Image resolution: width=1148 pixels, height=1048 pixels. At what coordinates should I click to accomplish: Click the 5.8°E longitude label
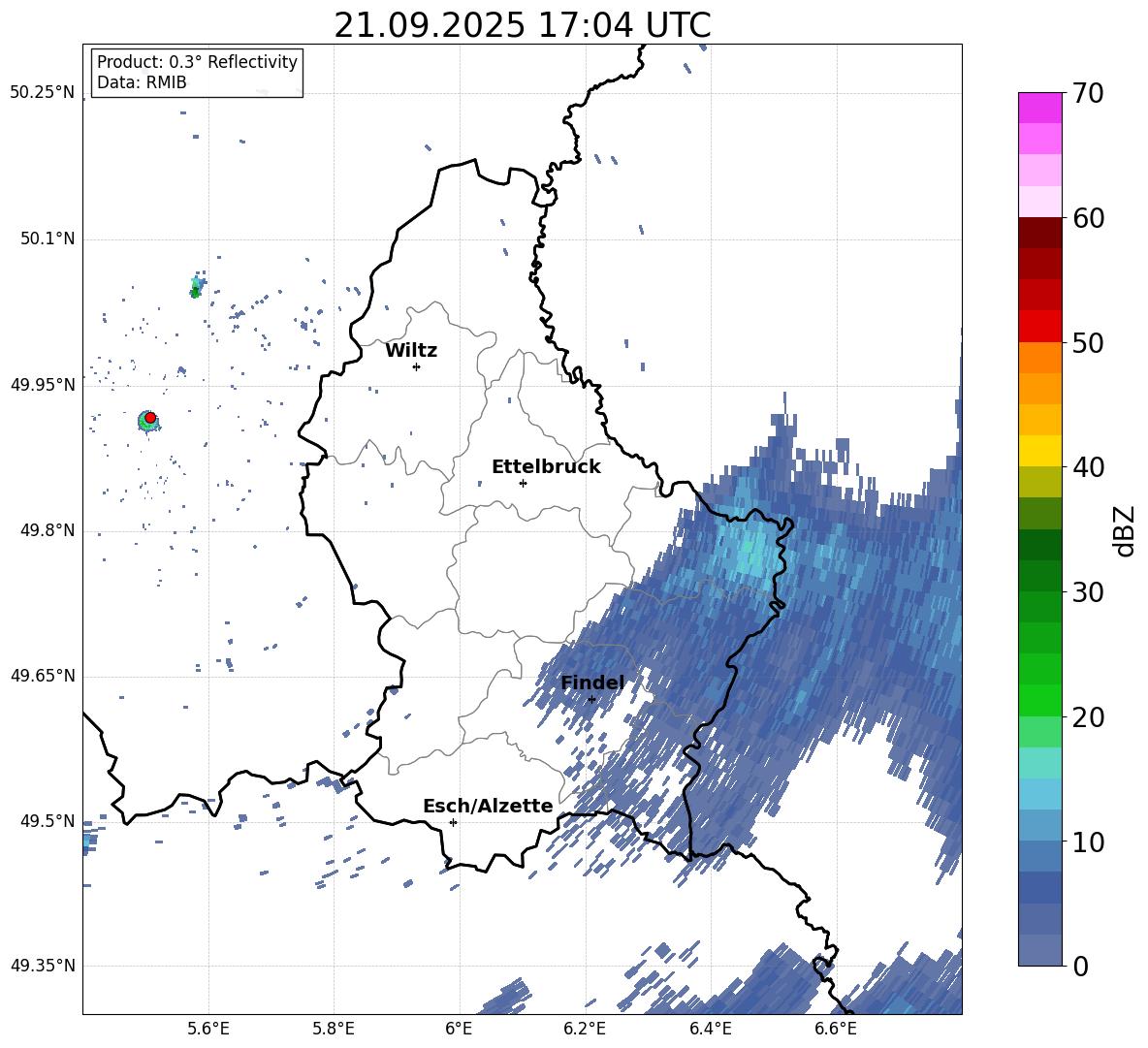point(334,1029)
